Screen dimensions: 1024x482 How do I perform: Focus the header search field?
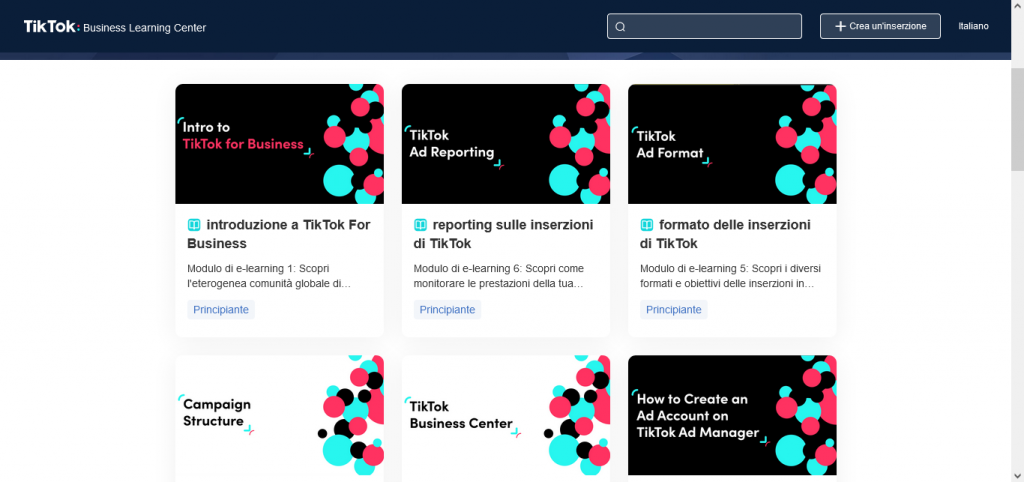tap(712, 26)
